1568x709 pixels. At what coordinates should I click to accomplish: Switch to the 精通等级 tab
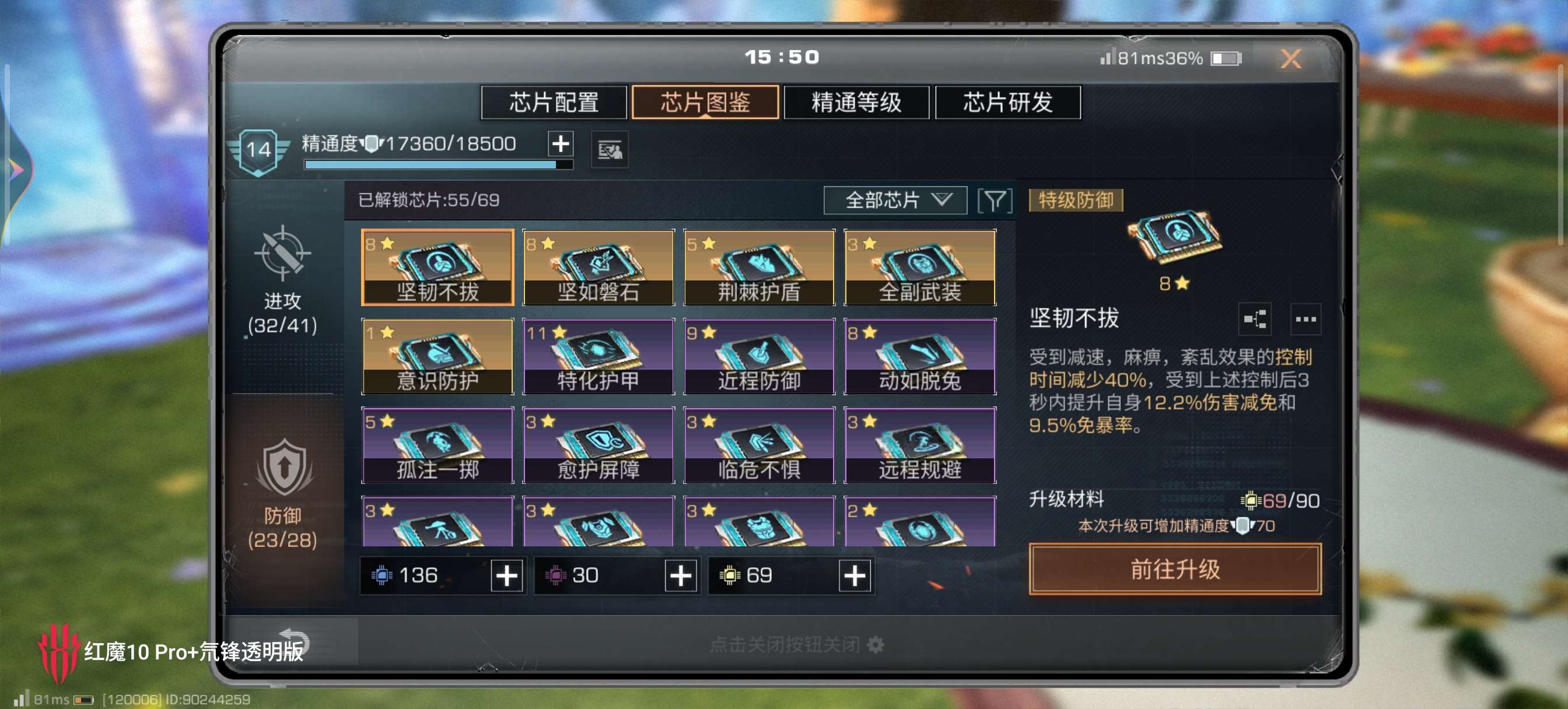(856, 102)
